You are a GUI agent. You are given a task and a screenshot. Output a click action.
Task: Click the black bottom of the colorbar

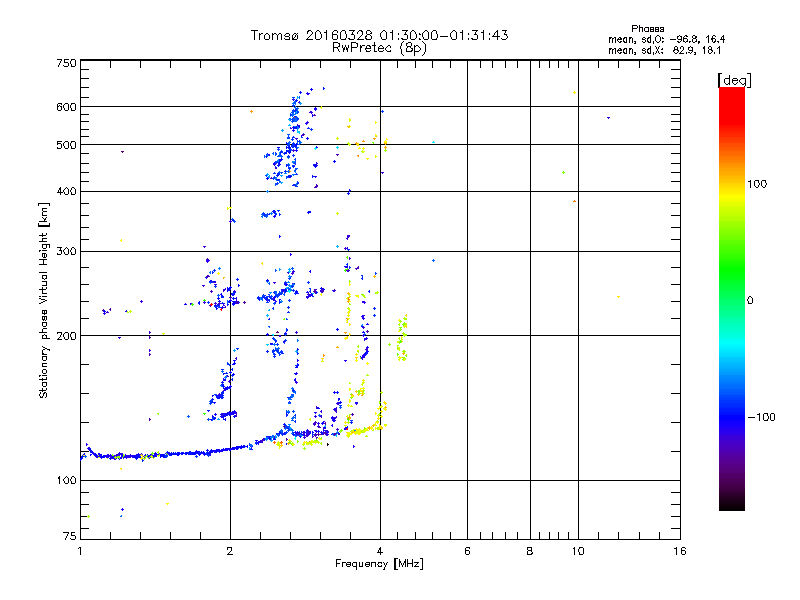tap(732, 503)
